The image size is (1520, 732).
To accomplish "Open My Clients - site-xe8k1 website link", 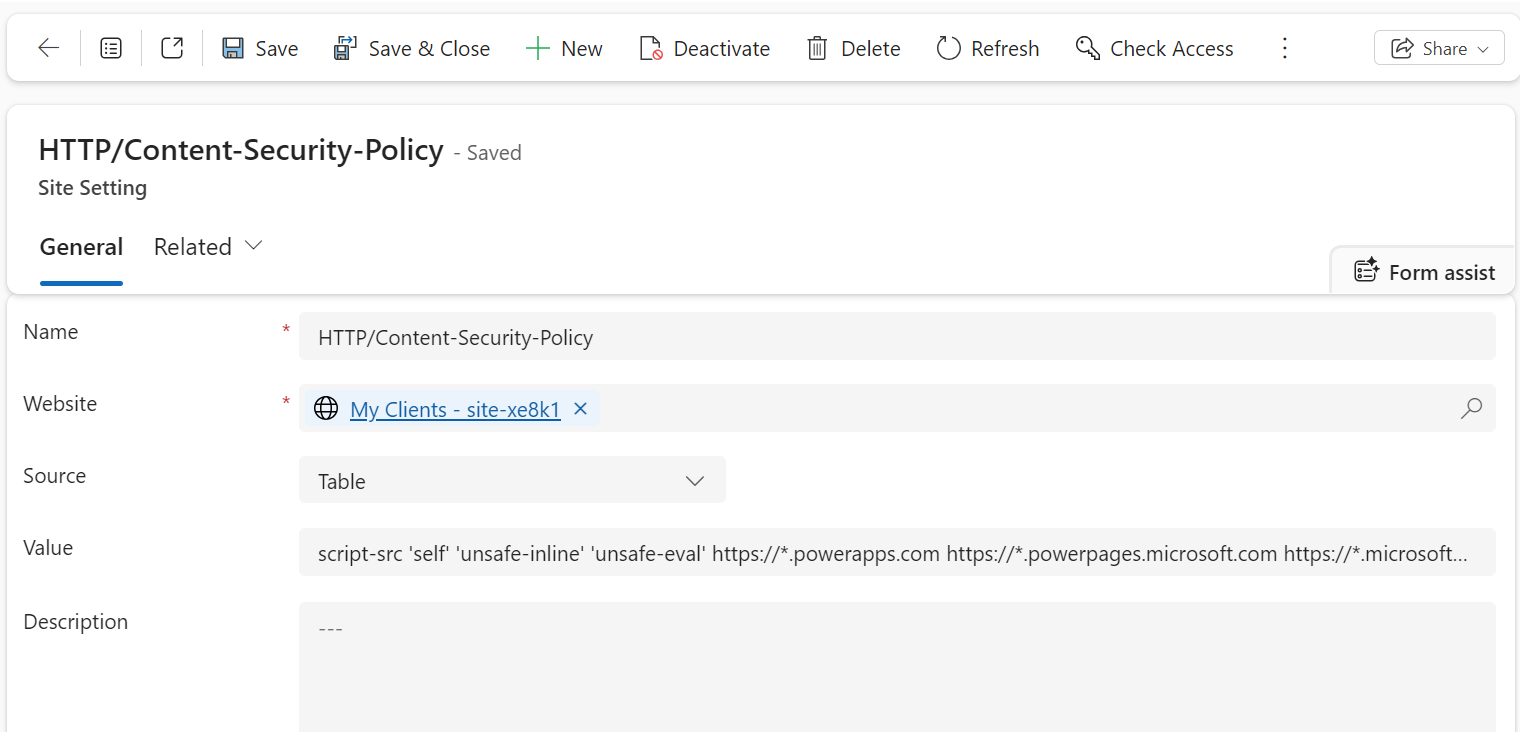I will pyautogui.click(x=455, y=409).
